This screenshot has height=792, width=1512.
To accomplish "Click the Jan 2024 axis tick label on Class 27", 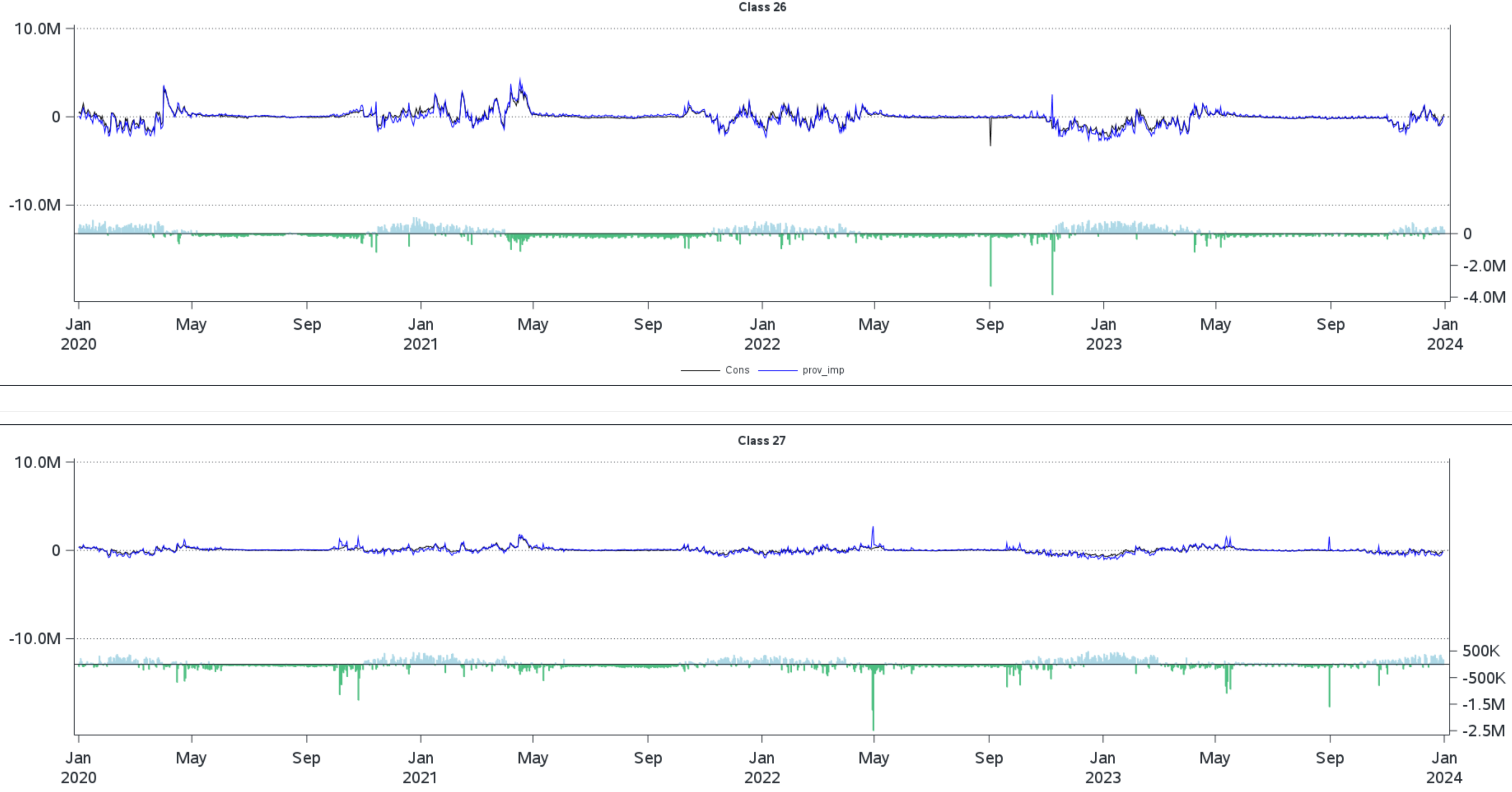I will (1446, 768).
